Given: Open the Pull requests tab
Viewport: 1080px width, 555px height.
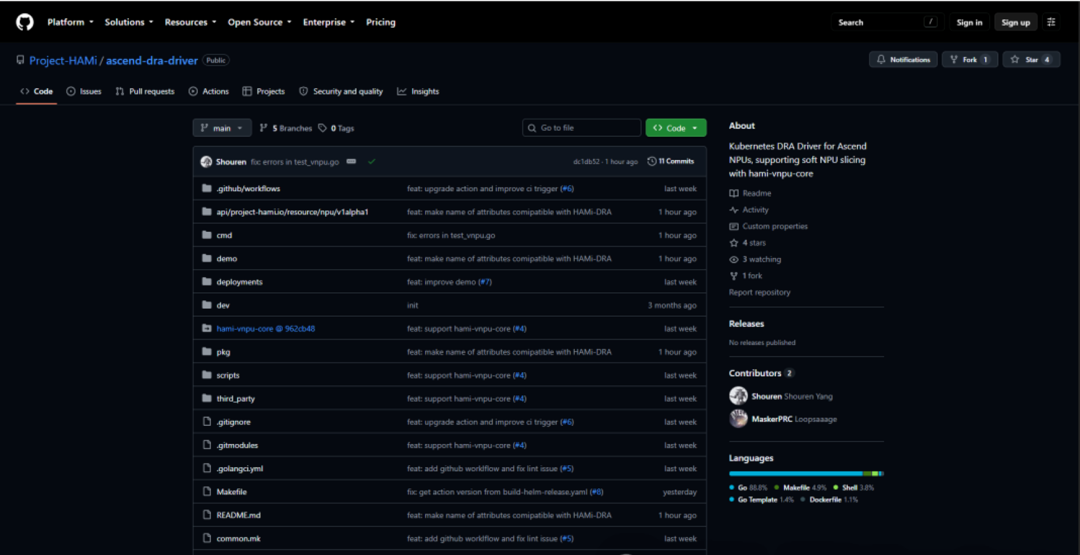Looking at the screenshot, I should [145, 92].
